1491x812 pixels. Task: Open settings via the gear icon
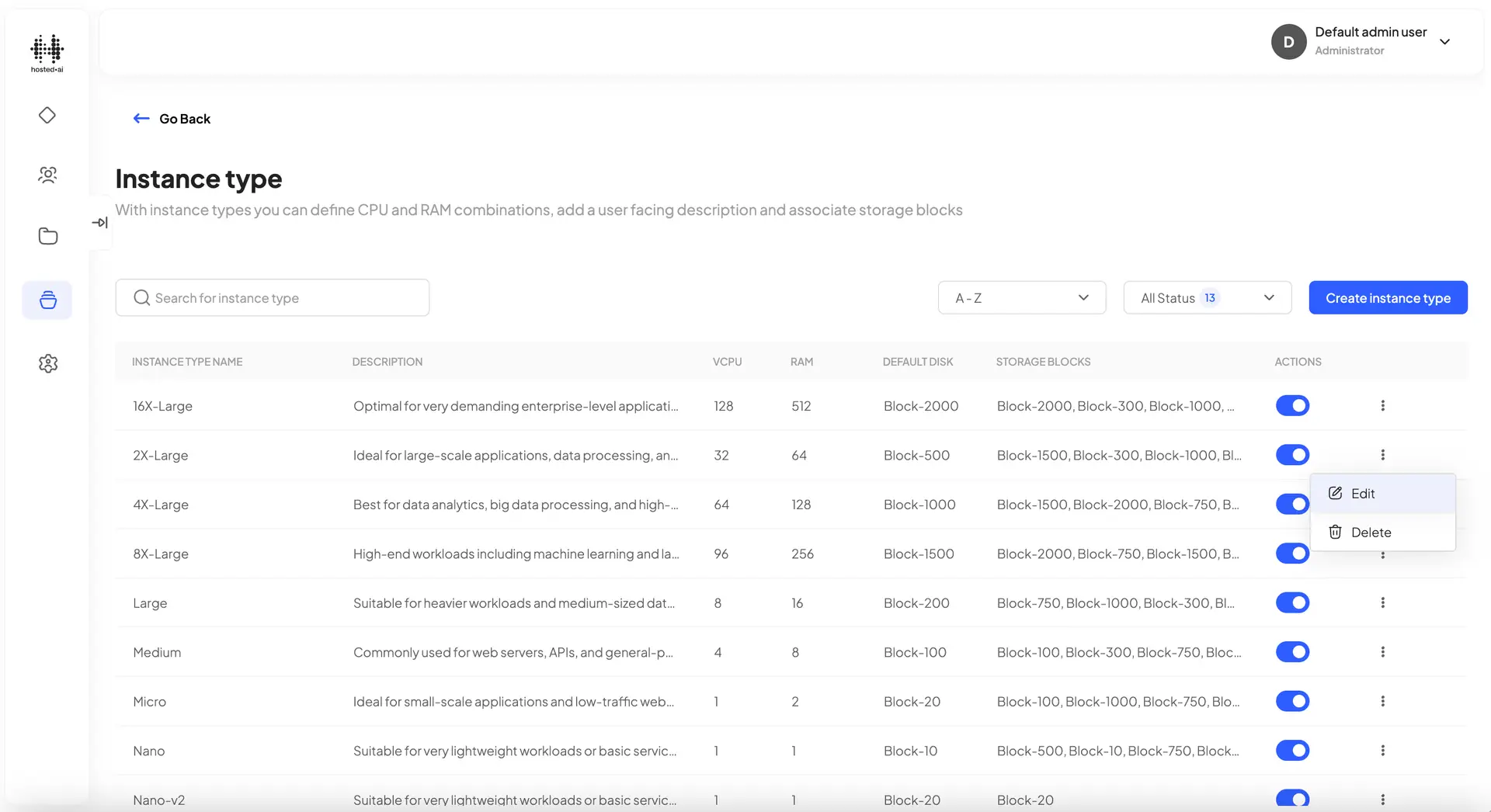point(47,363)
